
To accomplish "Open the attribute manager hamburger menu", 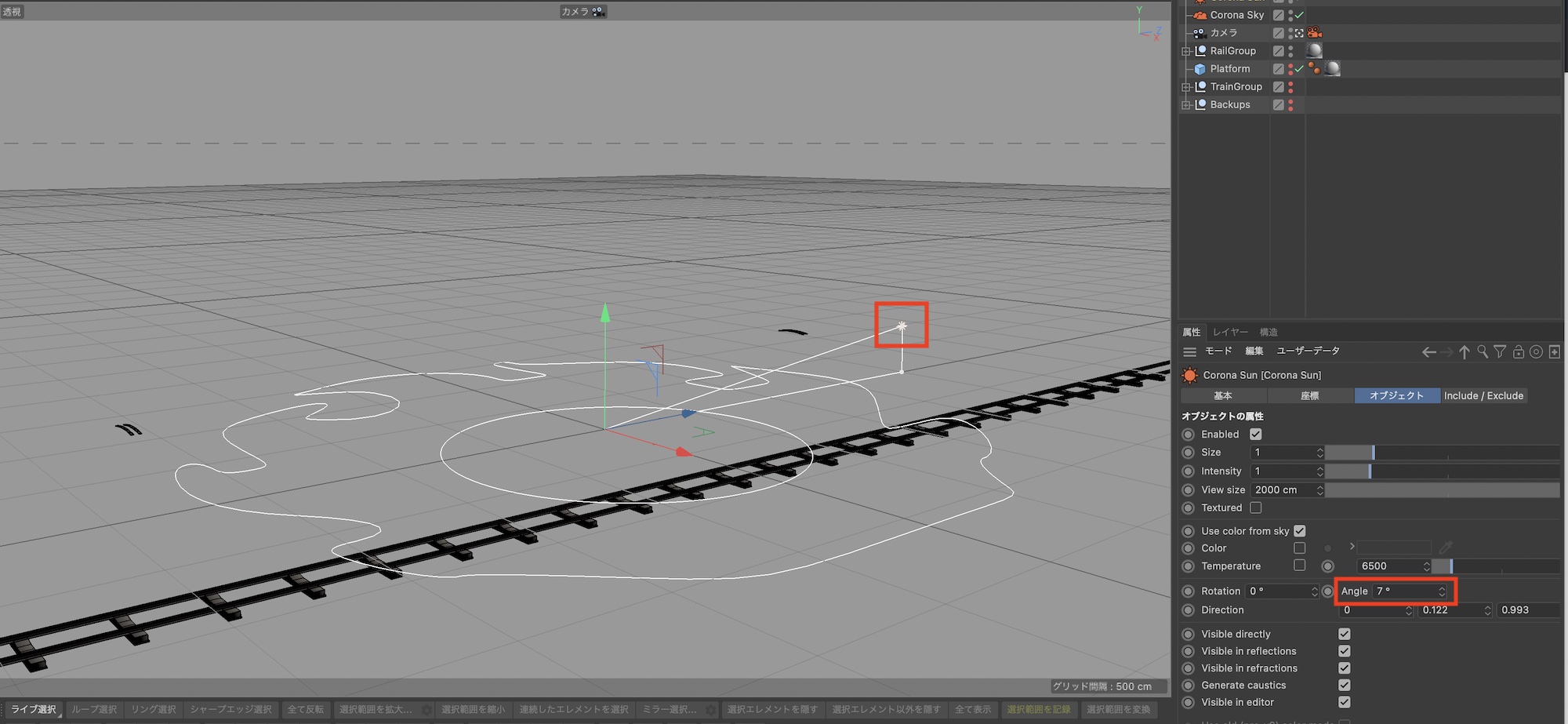I will pos(1189,352).
